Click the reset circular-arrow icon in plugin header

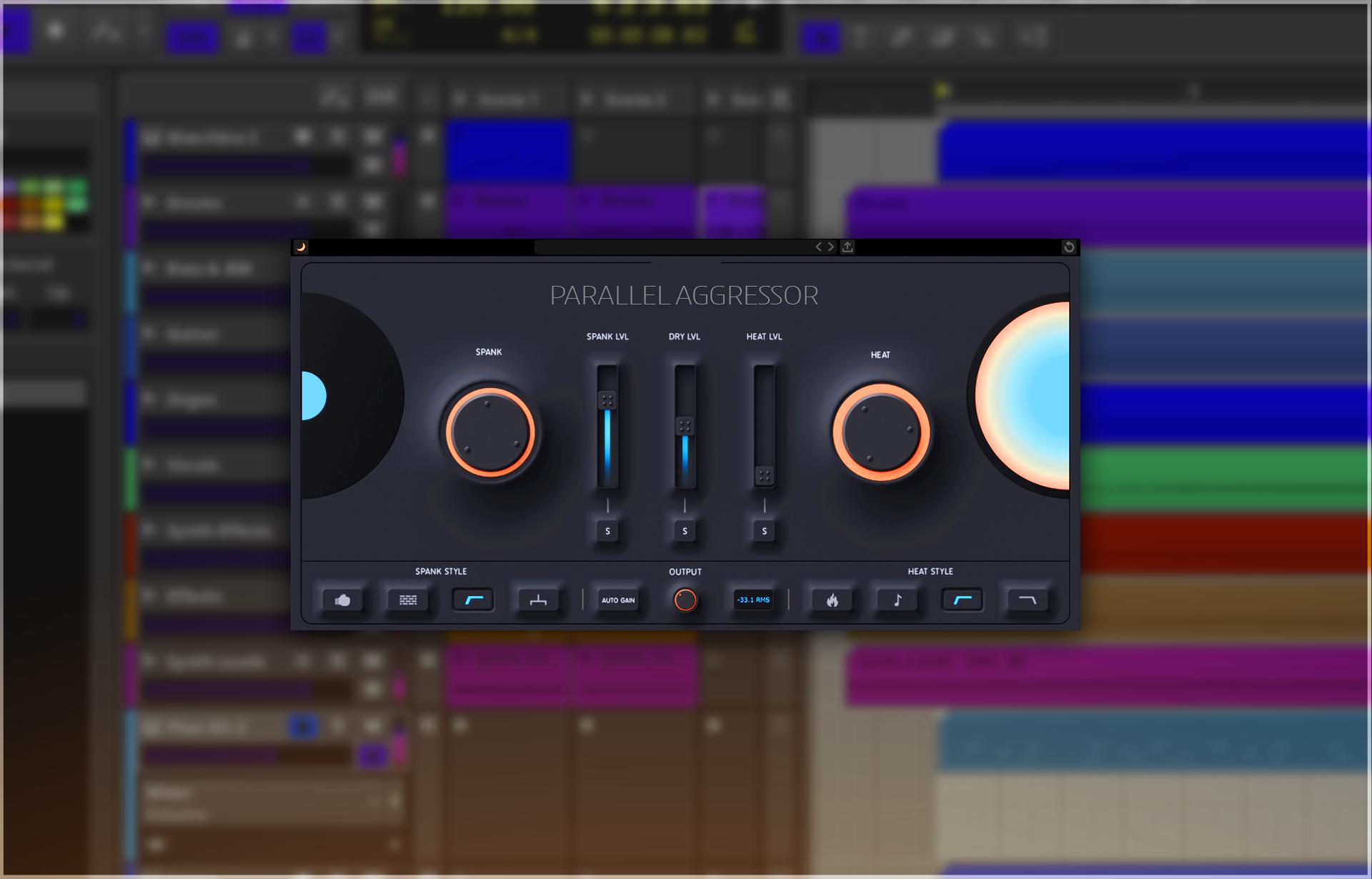(1069, 247)
